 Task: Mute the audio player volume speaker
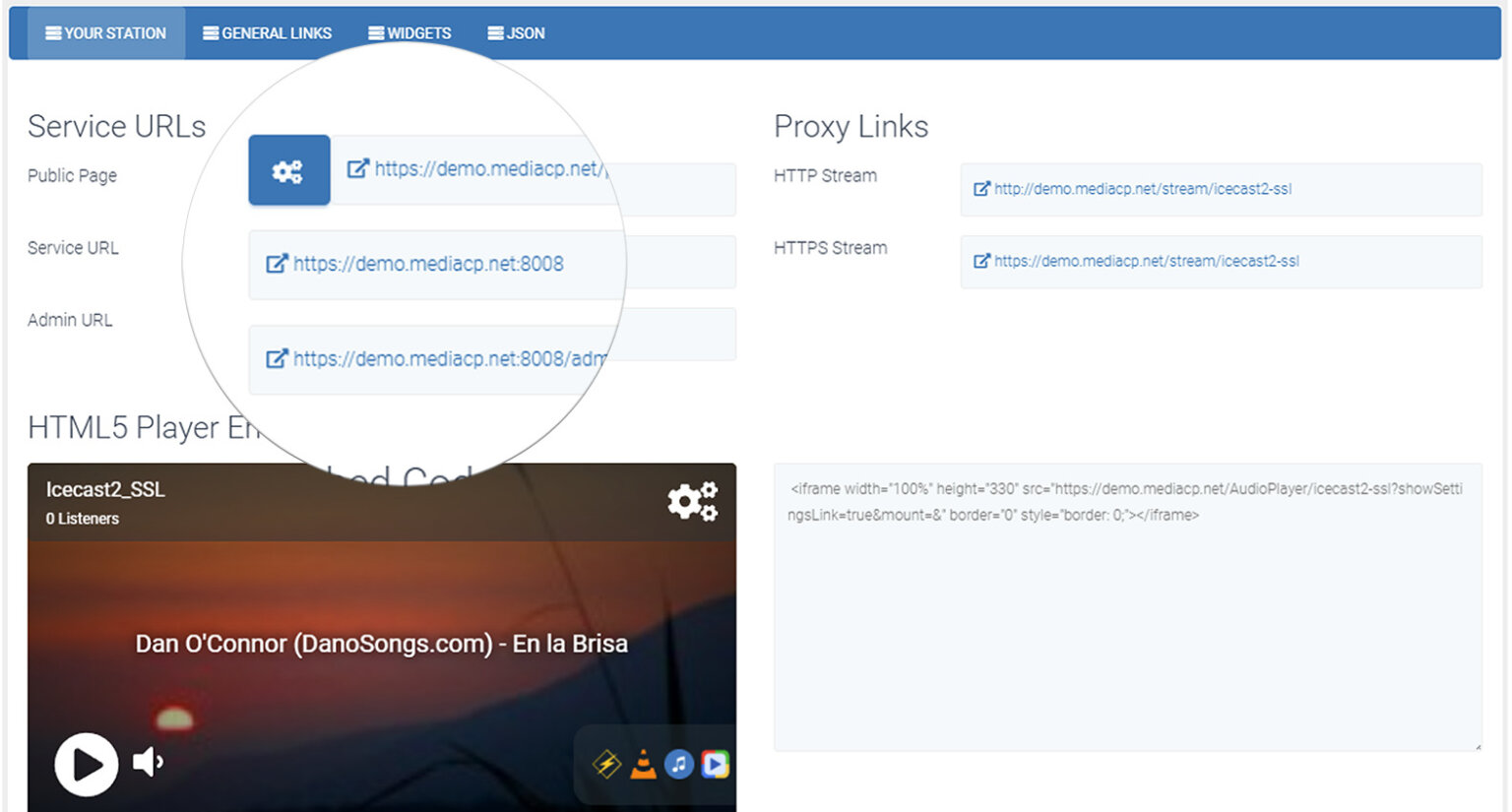(x=148, y=762)
